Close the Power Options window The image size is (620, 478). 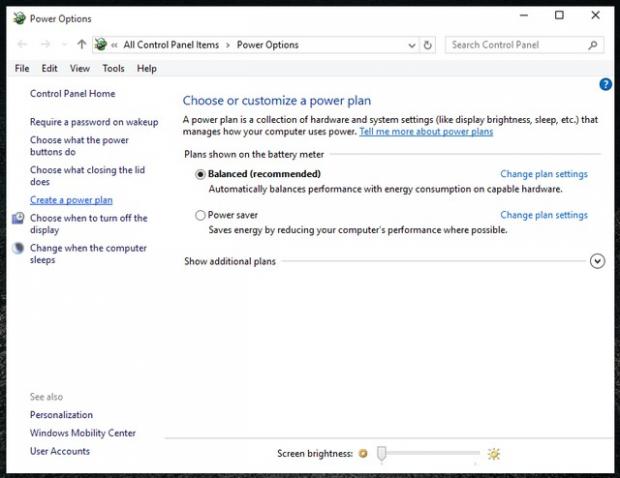[x=595, y=15]
